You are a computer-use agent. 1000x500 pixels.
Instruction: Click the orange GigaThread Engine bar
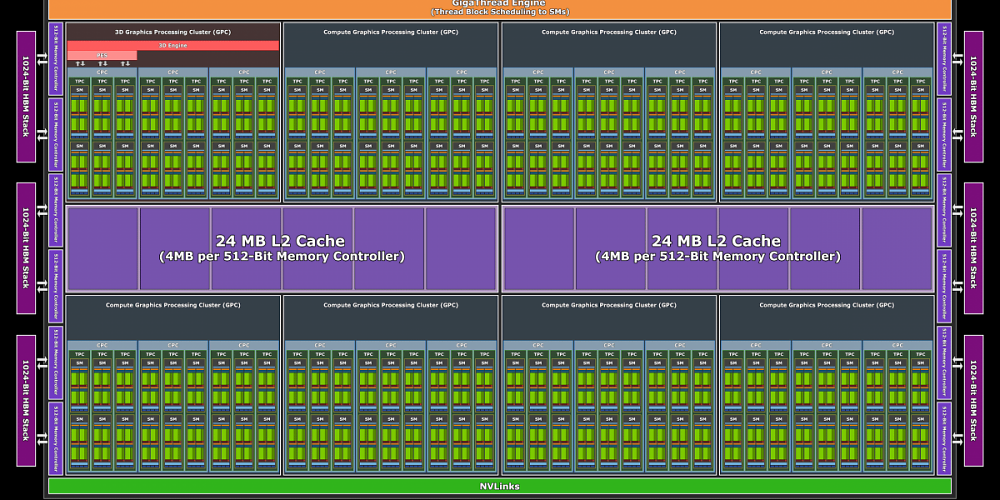tap(500, 9)
